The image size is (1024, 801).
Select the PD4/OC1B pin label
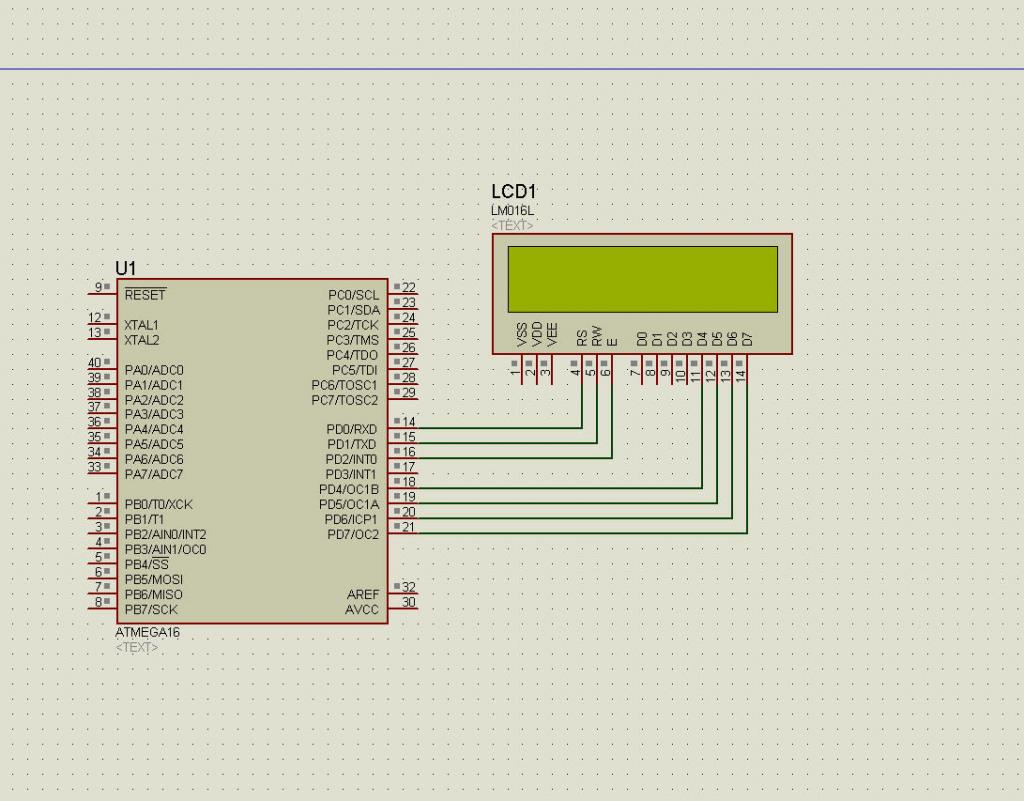click(x=349, y=489)
